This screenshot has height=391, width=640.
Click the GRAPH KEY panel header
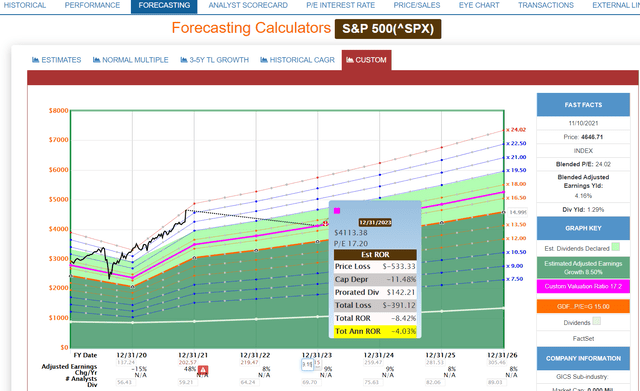click(x=583, y=228)
